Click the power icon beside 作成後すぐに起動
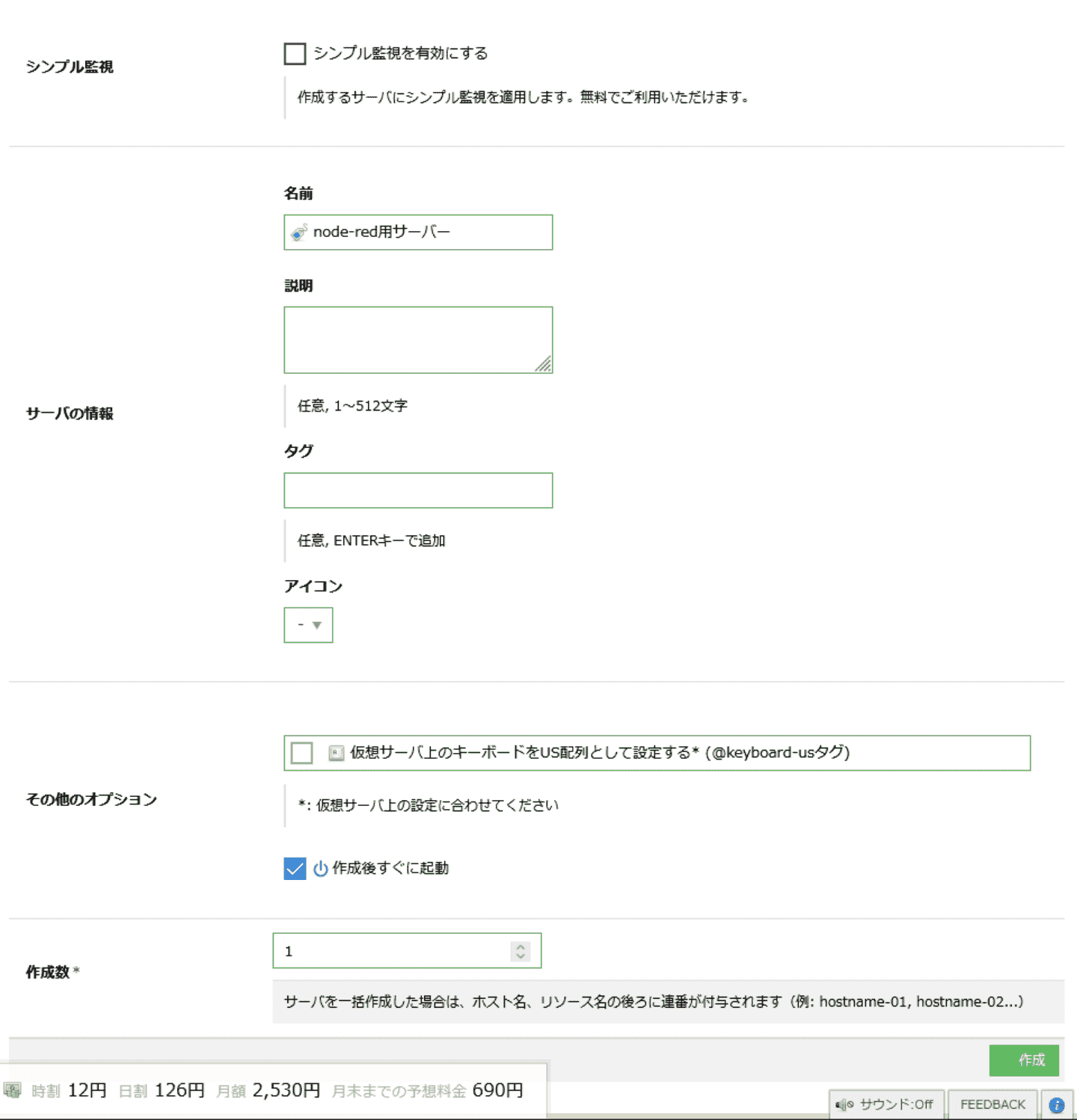1077x1120 pixels. (320, 869)
